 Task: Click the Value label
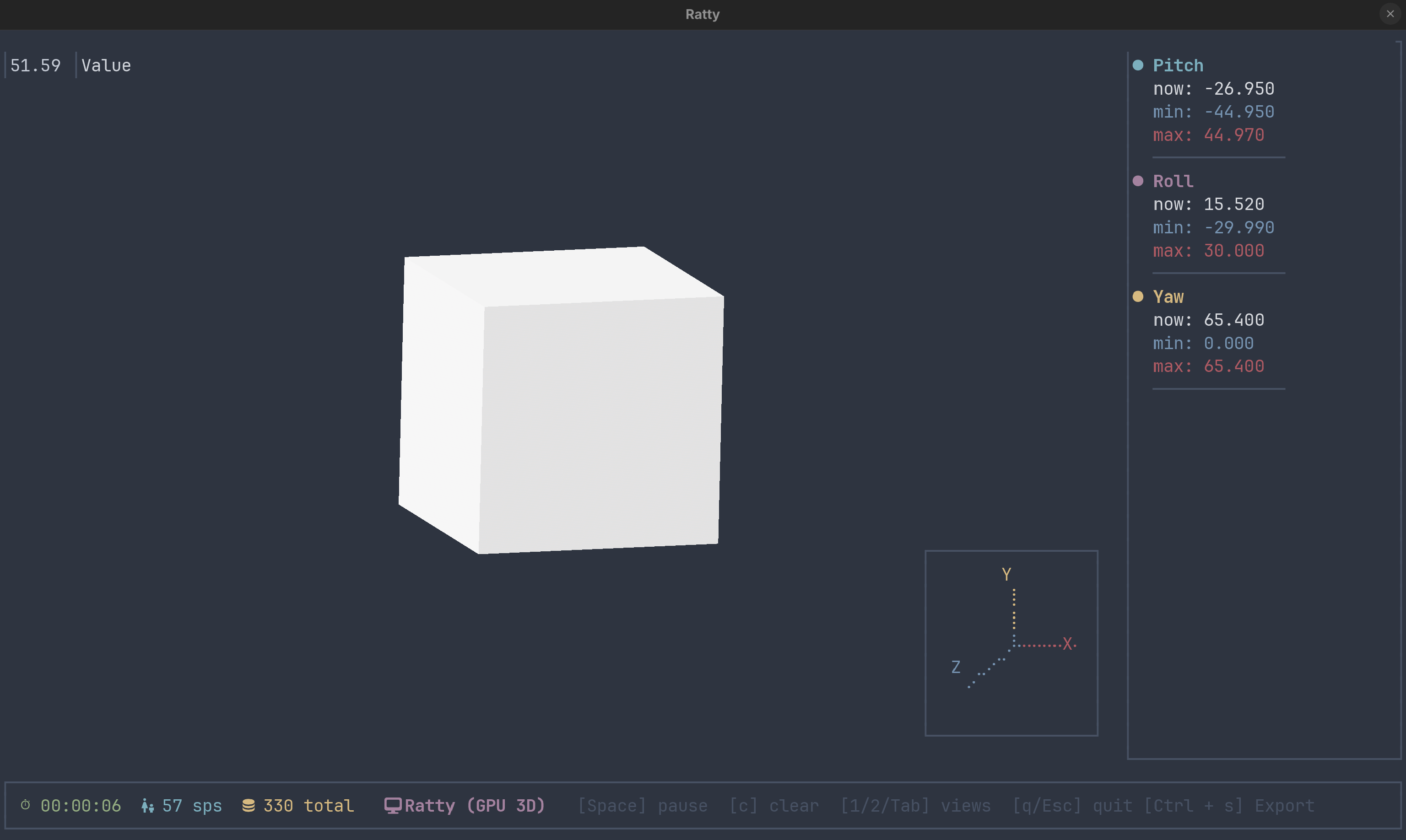pos(106,66)
